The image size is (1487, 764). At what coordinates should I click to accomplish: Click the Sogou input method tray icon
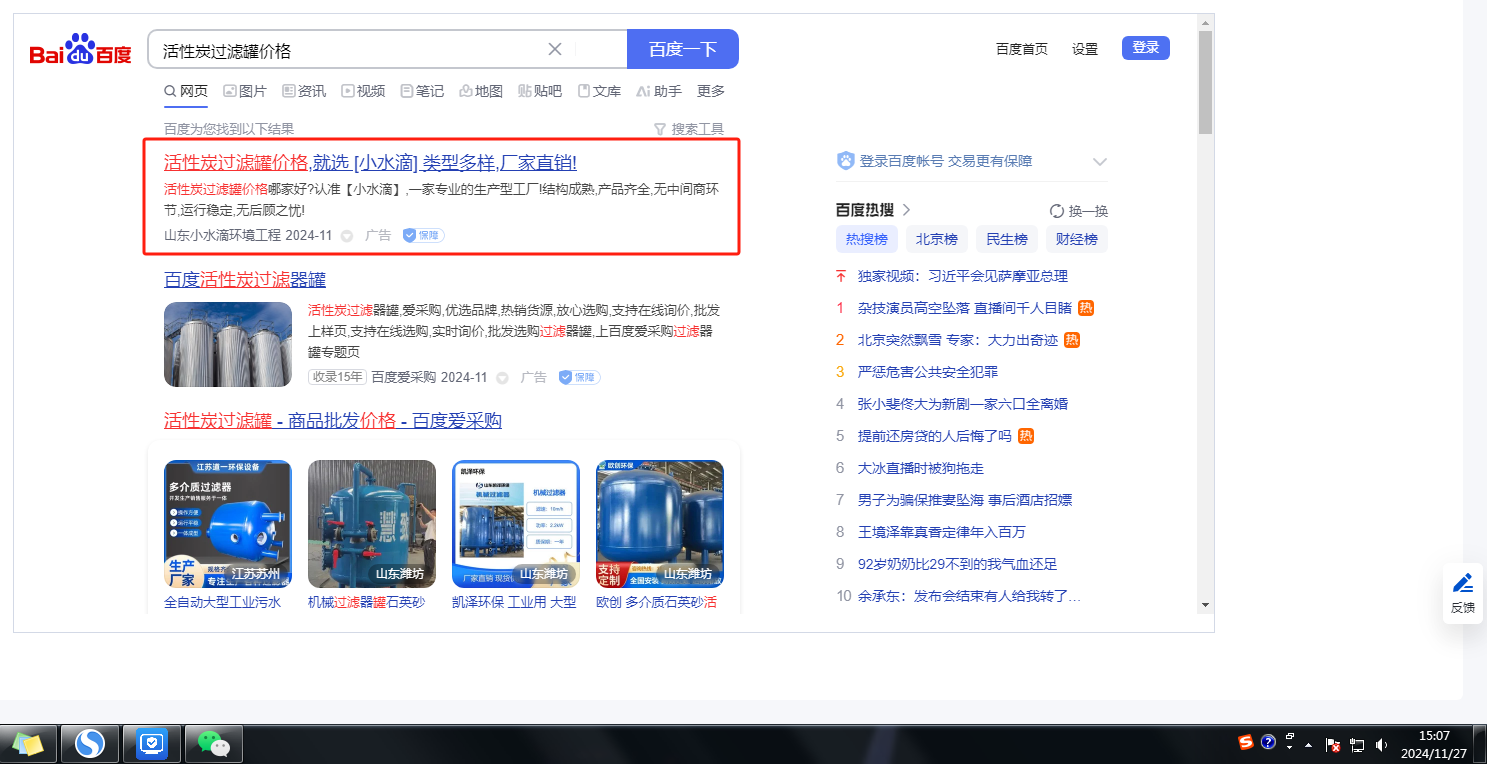(1246, 742)
